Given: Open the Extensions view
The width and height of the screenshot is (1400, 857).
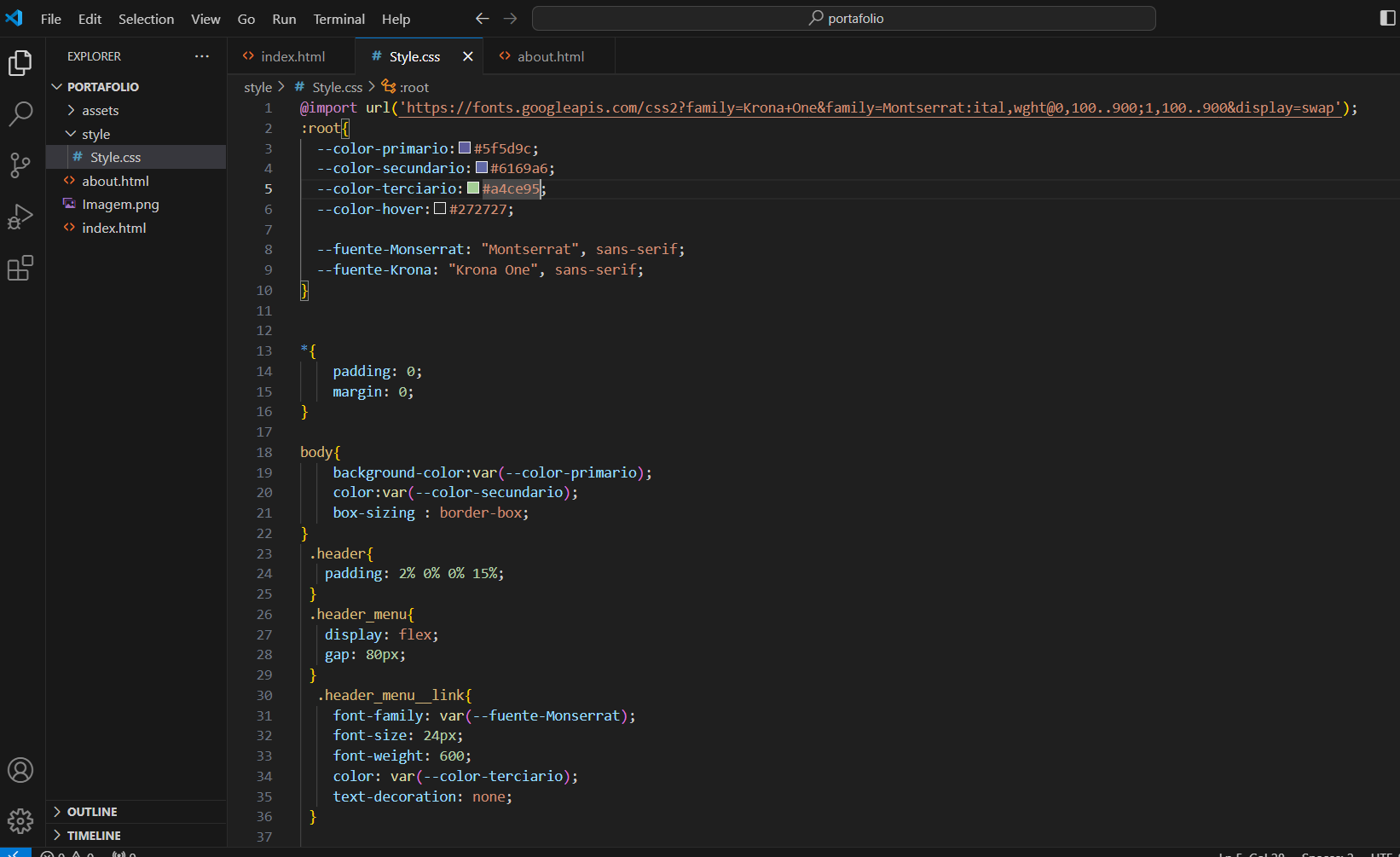Looking at the screenshot, I should (20, 268).
